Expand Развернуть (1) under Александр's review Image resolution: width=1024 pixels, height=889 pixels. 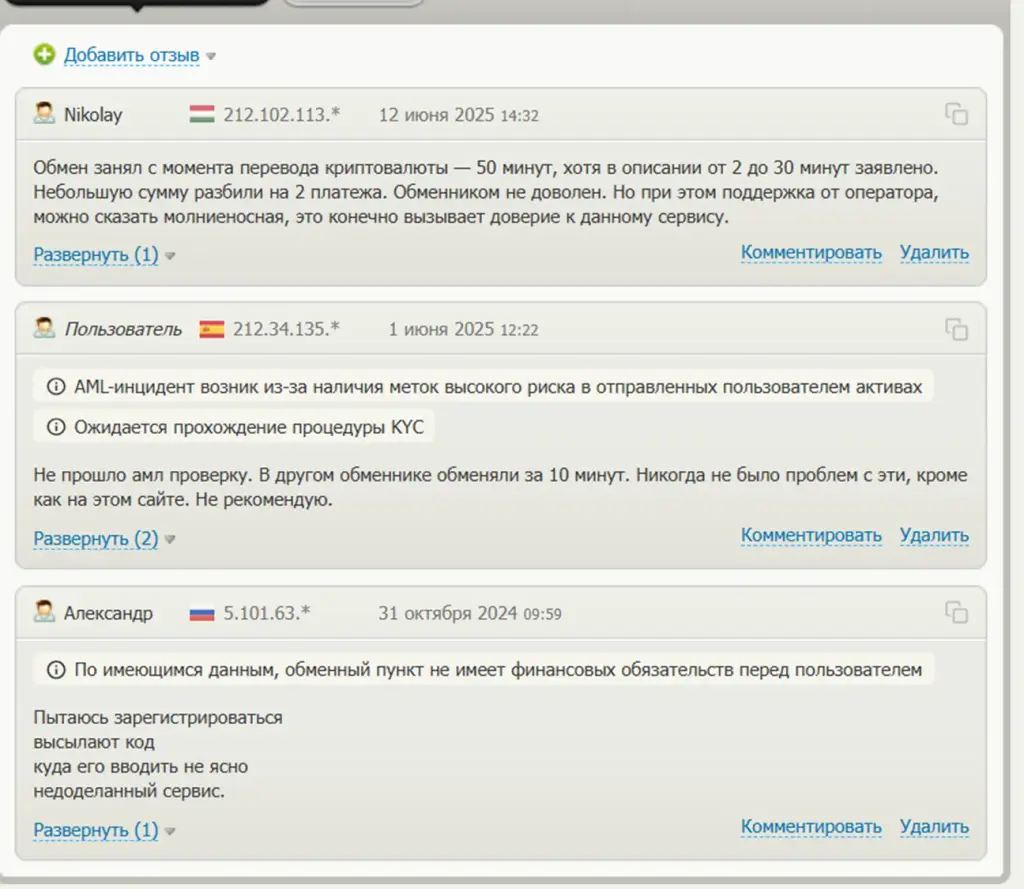pyautogui.click(x=95, y=830)
